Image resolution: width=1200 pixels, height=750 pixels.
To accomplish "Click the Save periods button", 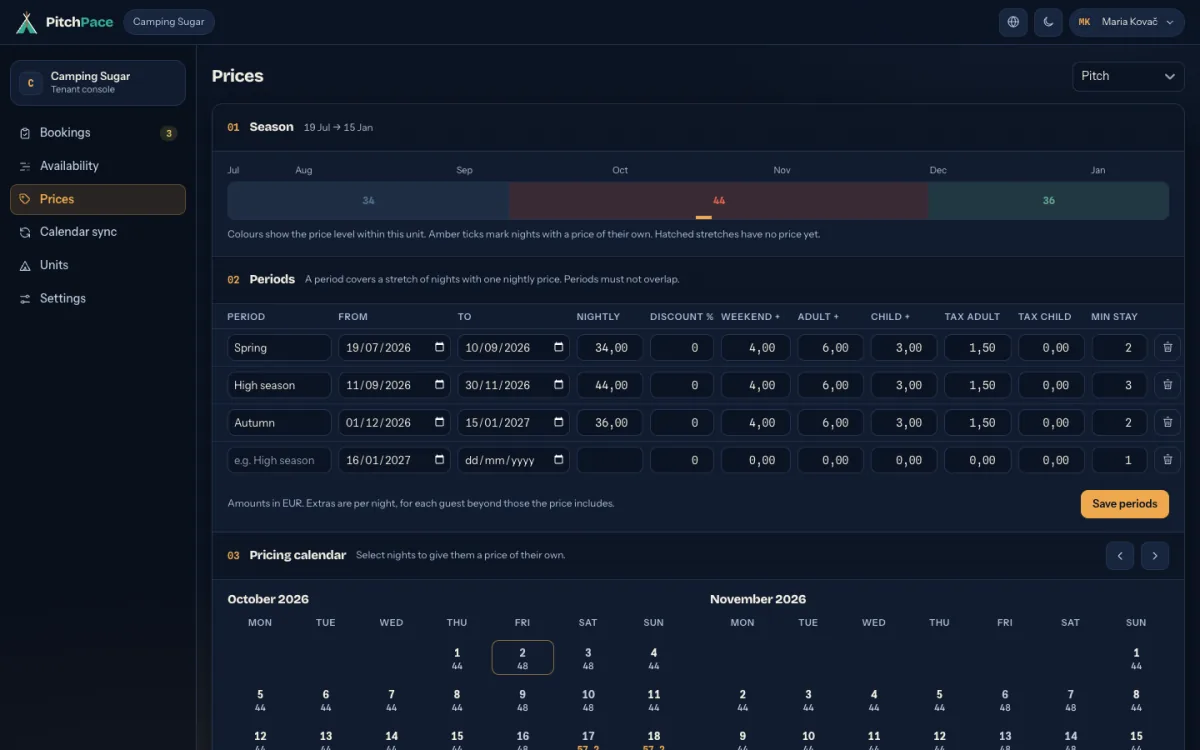I will click(x=1125, y=504).
